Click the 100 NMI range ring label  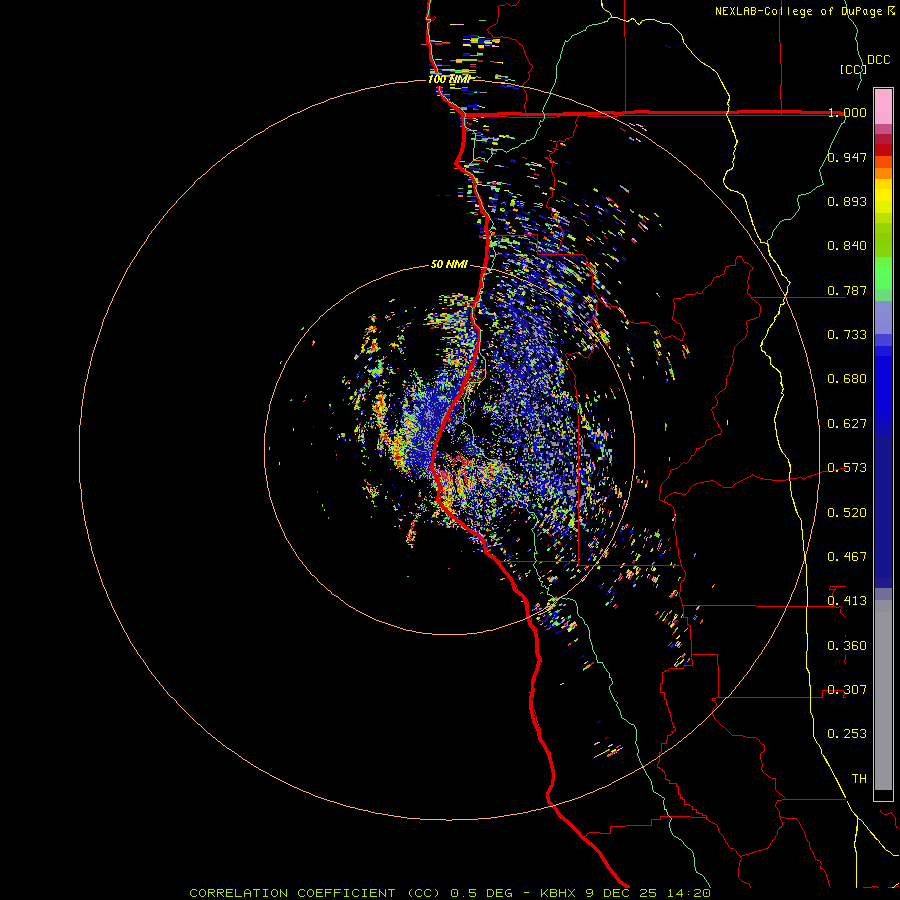(x=448, y=79)
